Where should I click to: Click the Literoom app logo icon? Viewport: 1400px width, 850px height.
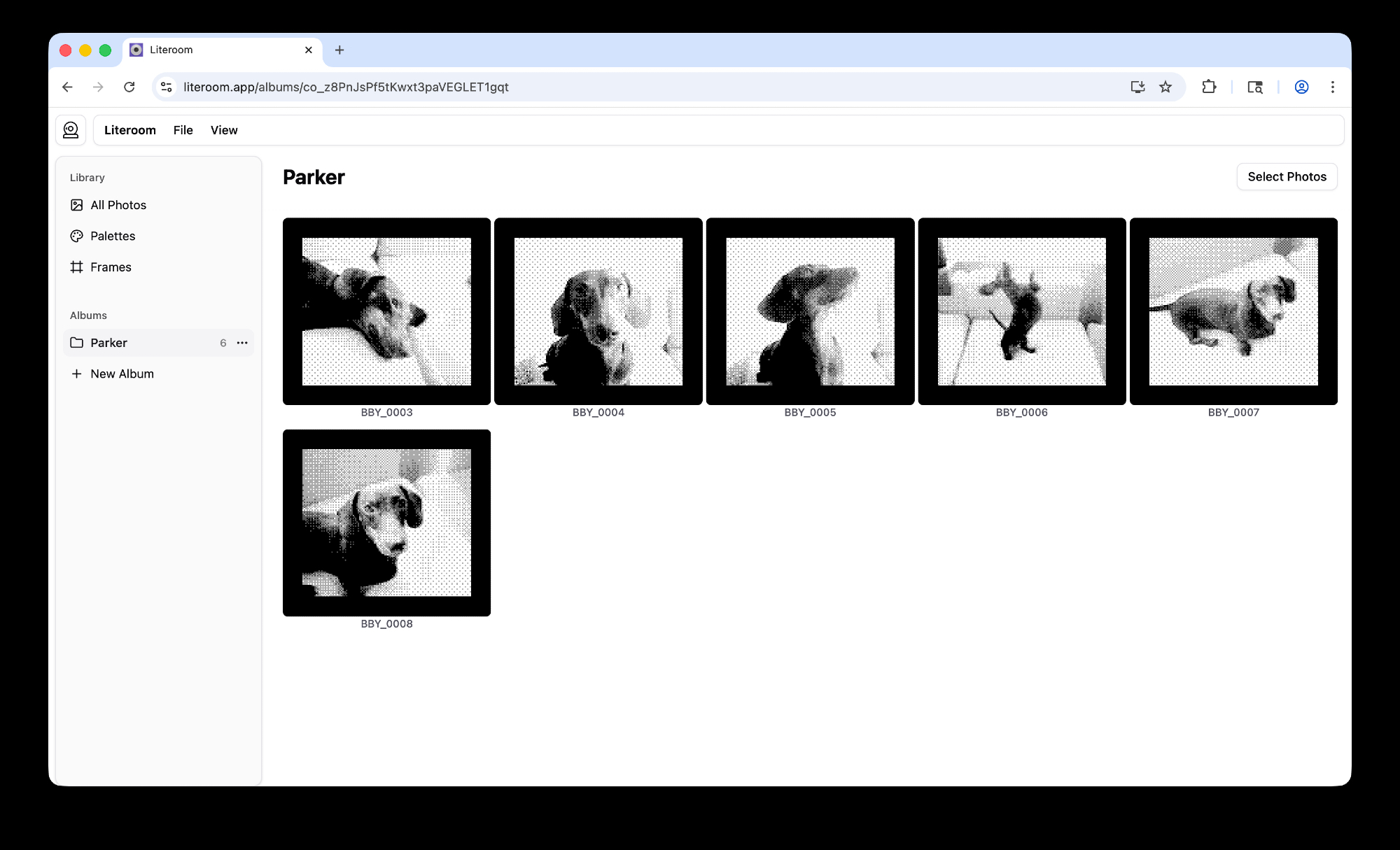coord(71,130)
